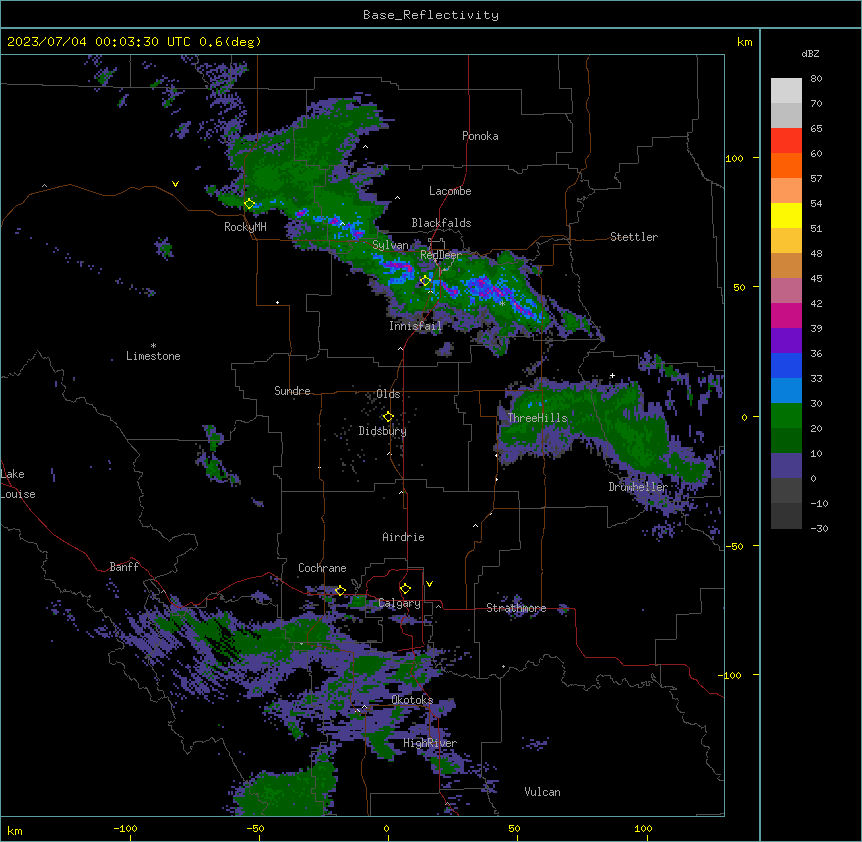862x842 pixels.
Task: Click the Calgary city label
Action: (400, 603)
